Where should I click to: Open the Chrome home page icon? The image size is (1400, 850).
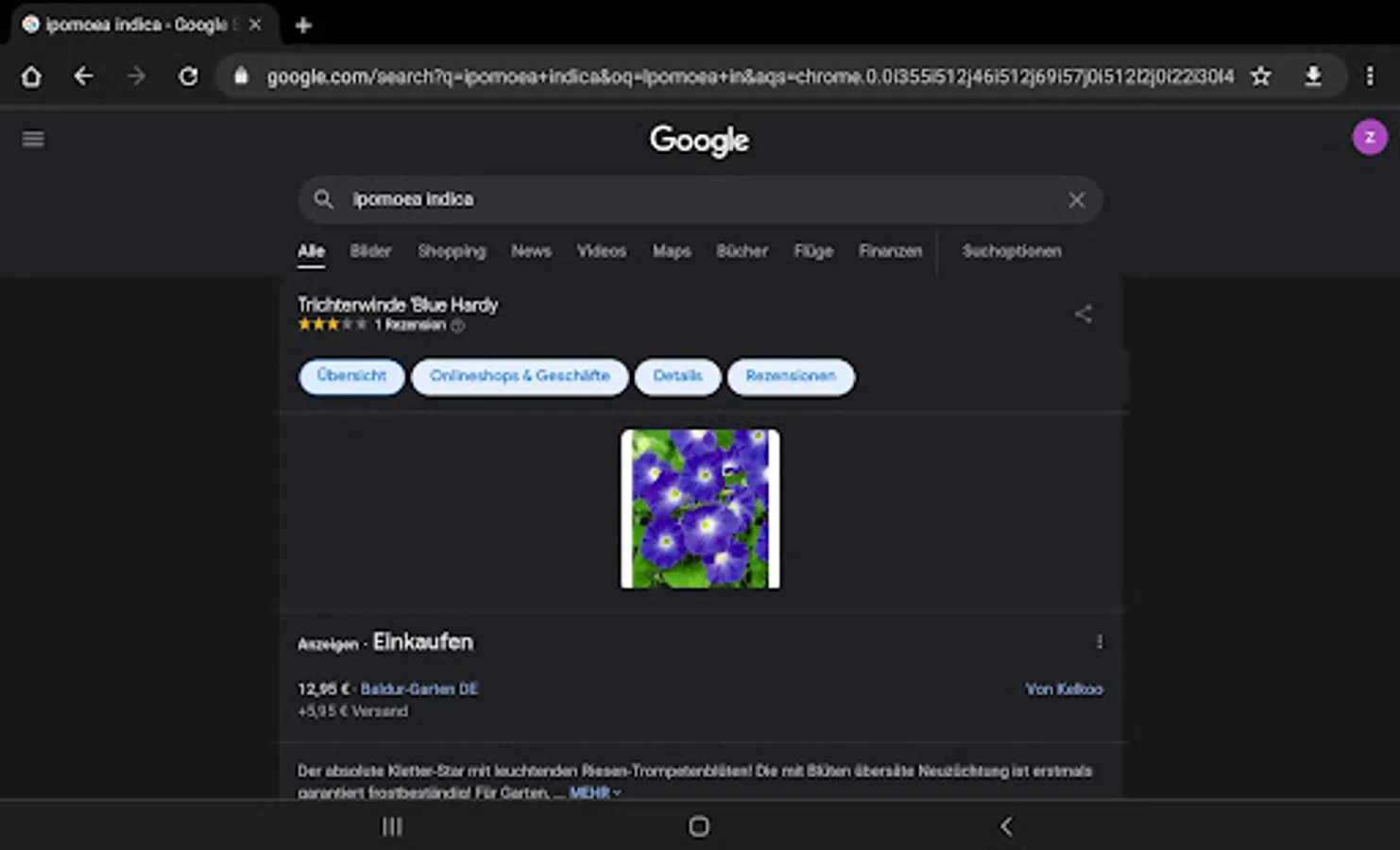click(x=31, y=76)
